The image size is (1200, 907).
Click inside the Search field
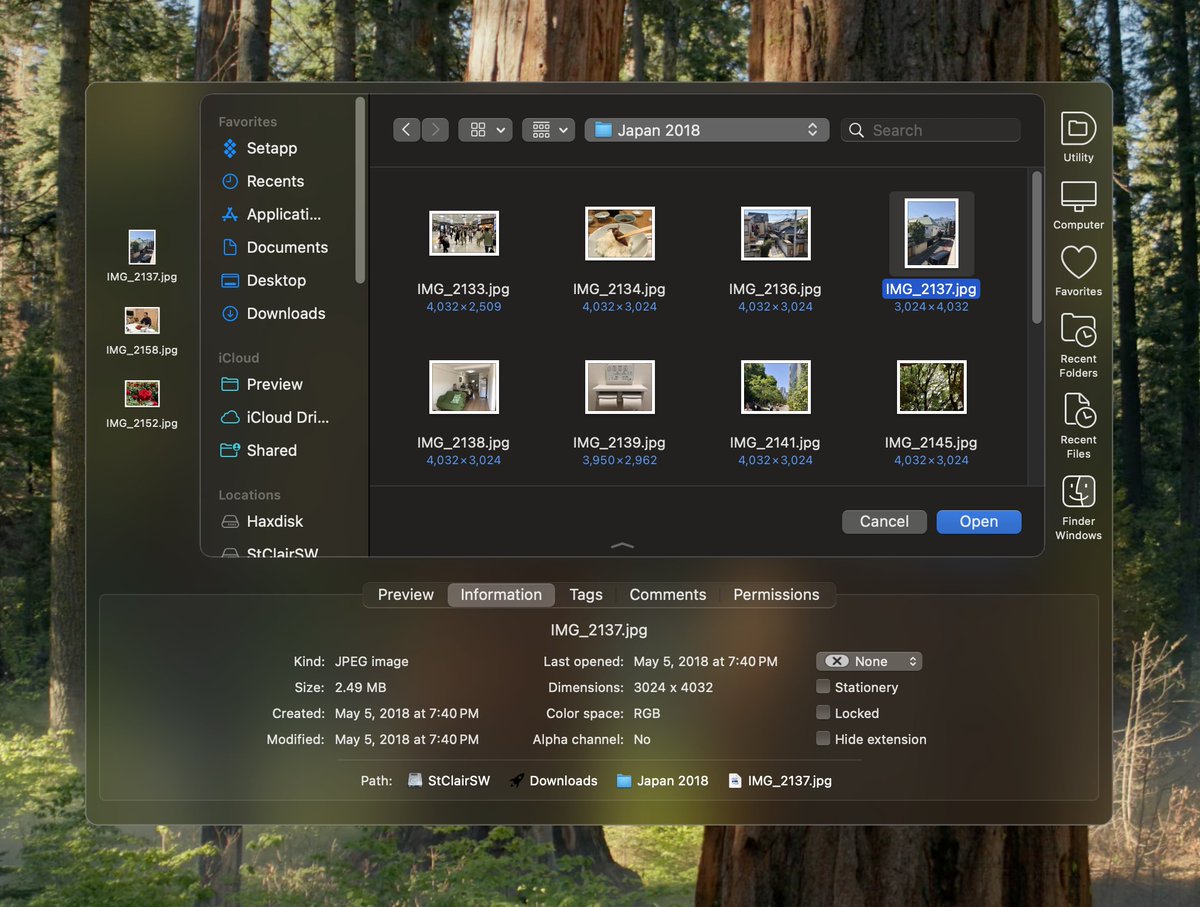click(931, 130)
